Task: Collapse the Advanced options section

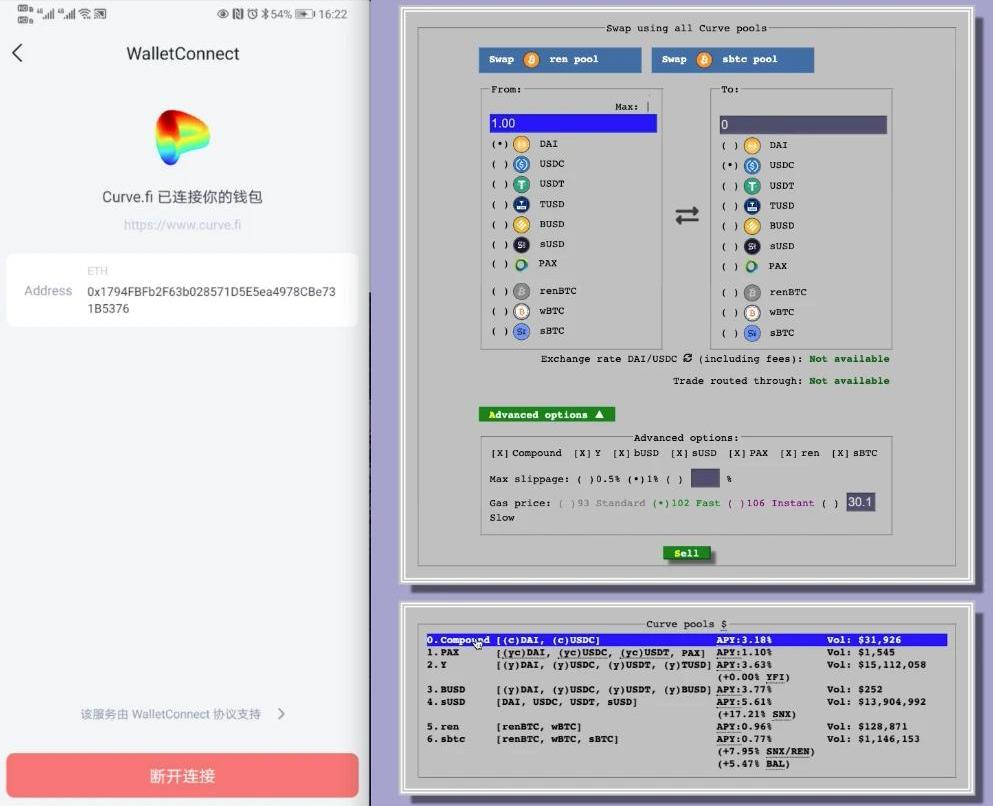Action: click(x=546, y=414)
